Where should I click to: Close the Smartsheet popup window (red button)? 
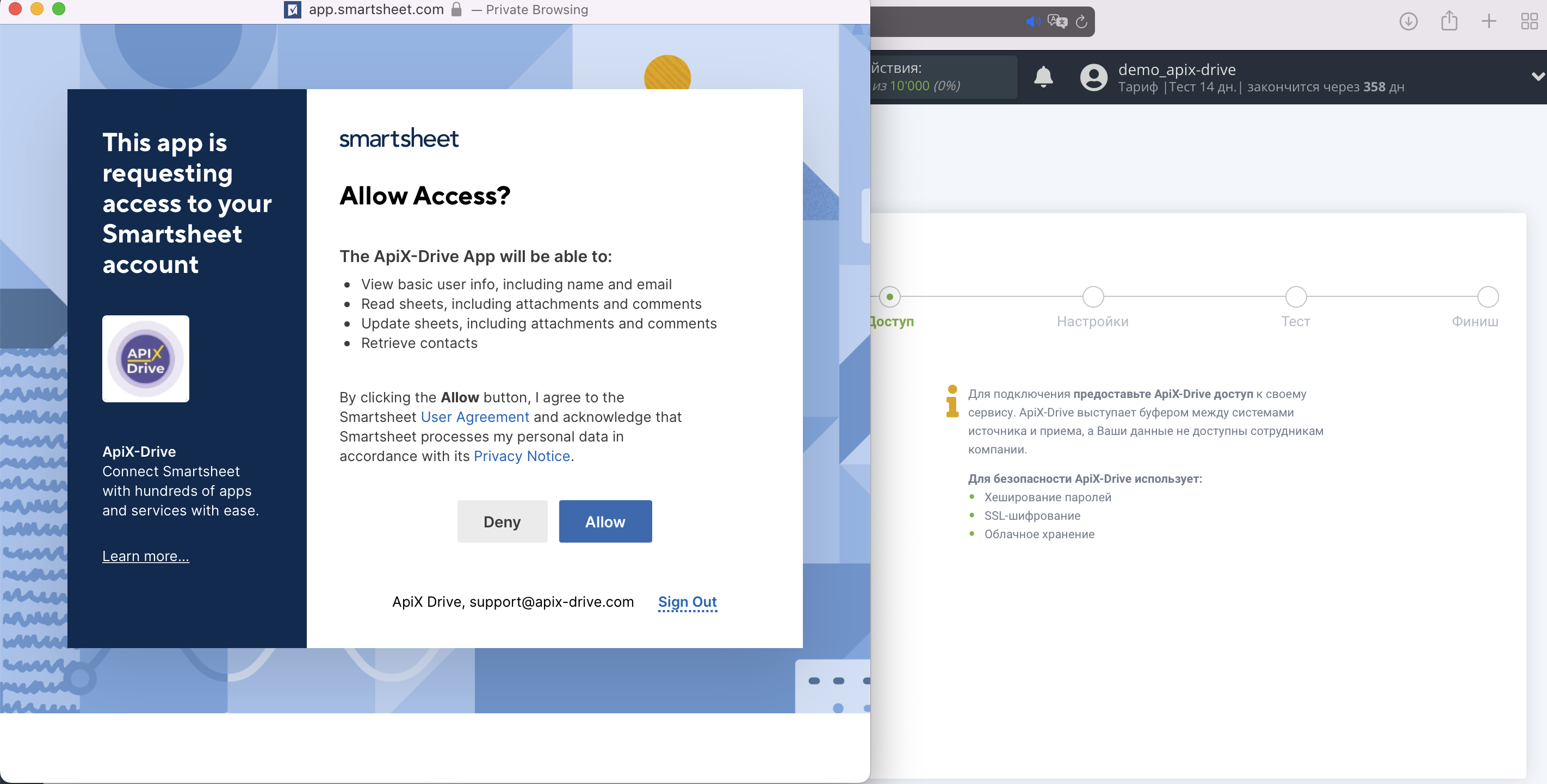15,8
